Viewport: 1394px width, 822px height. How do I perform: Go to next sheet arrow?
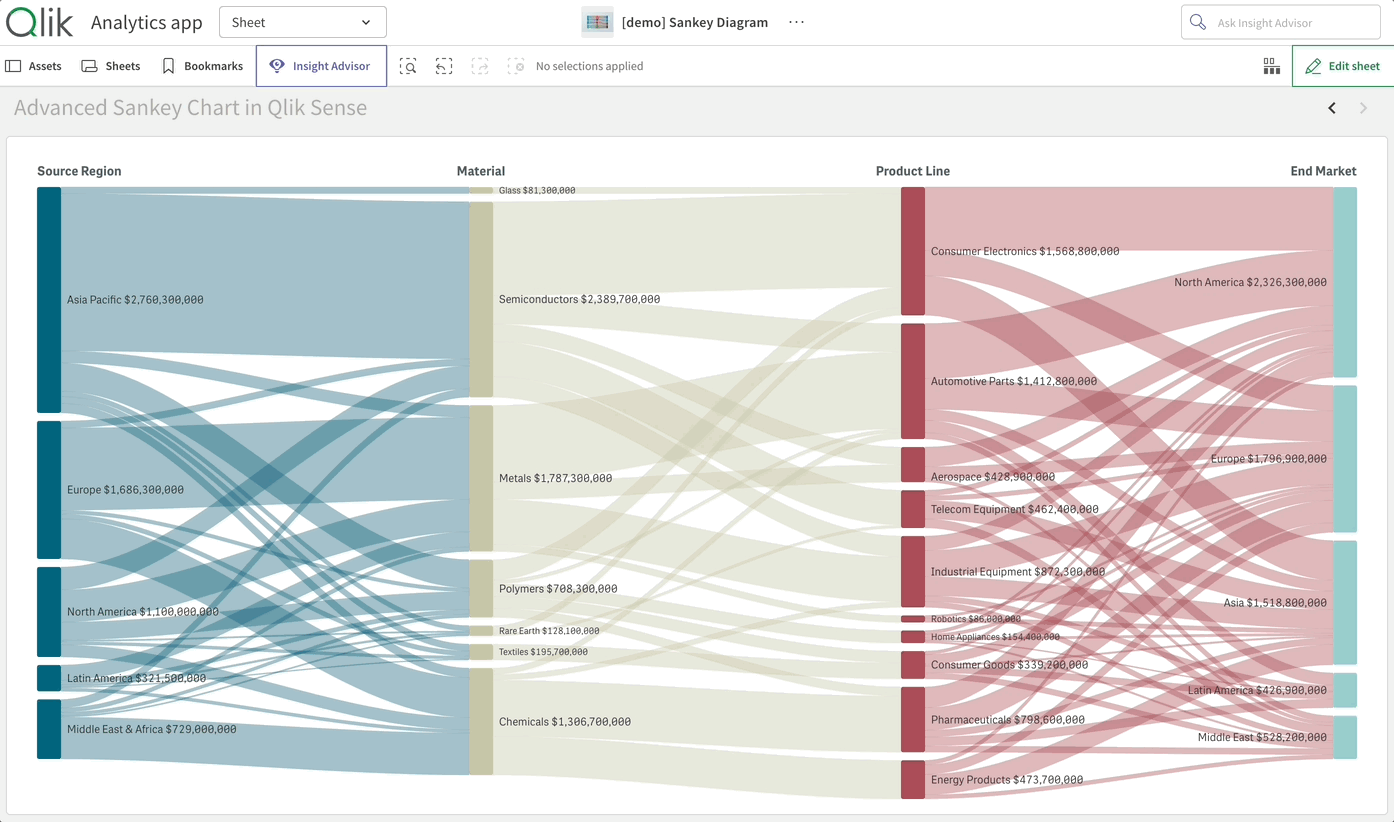pyautogui.click(x=1363, y=108)
